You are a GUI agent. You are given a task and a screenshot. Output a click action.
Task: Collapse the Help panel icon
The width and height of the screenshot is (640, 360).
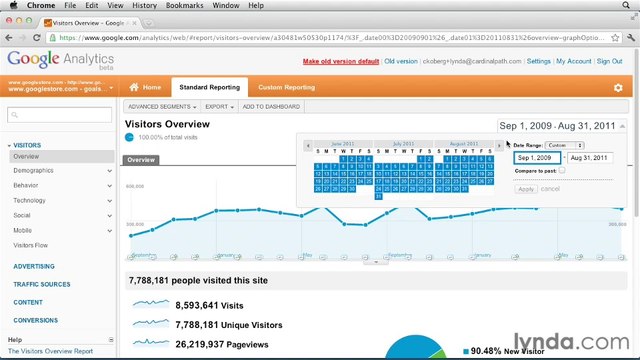(111, 340)
